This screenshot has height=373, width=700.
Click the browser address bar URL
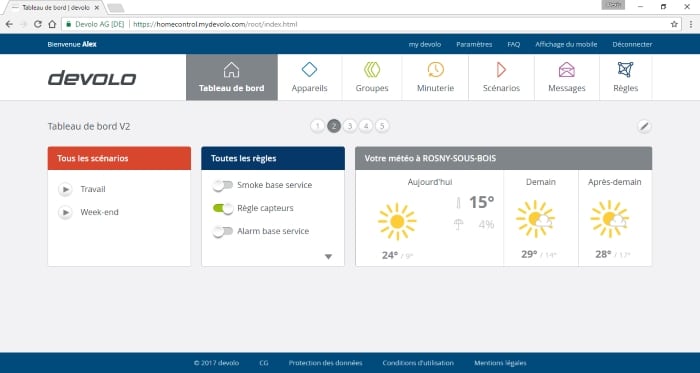pyautogui.click(x=215, y=24)
